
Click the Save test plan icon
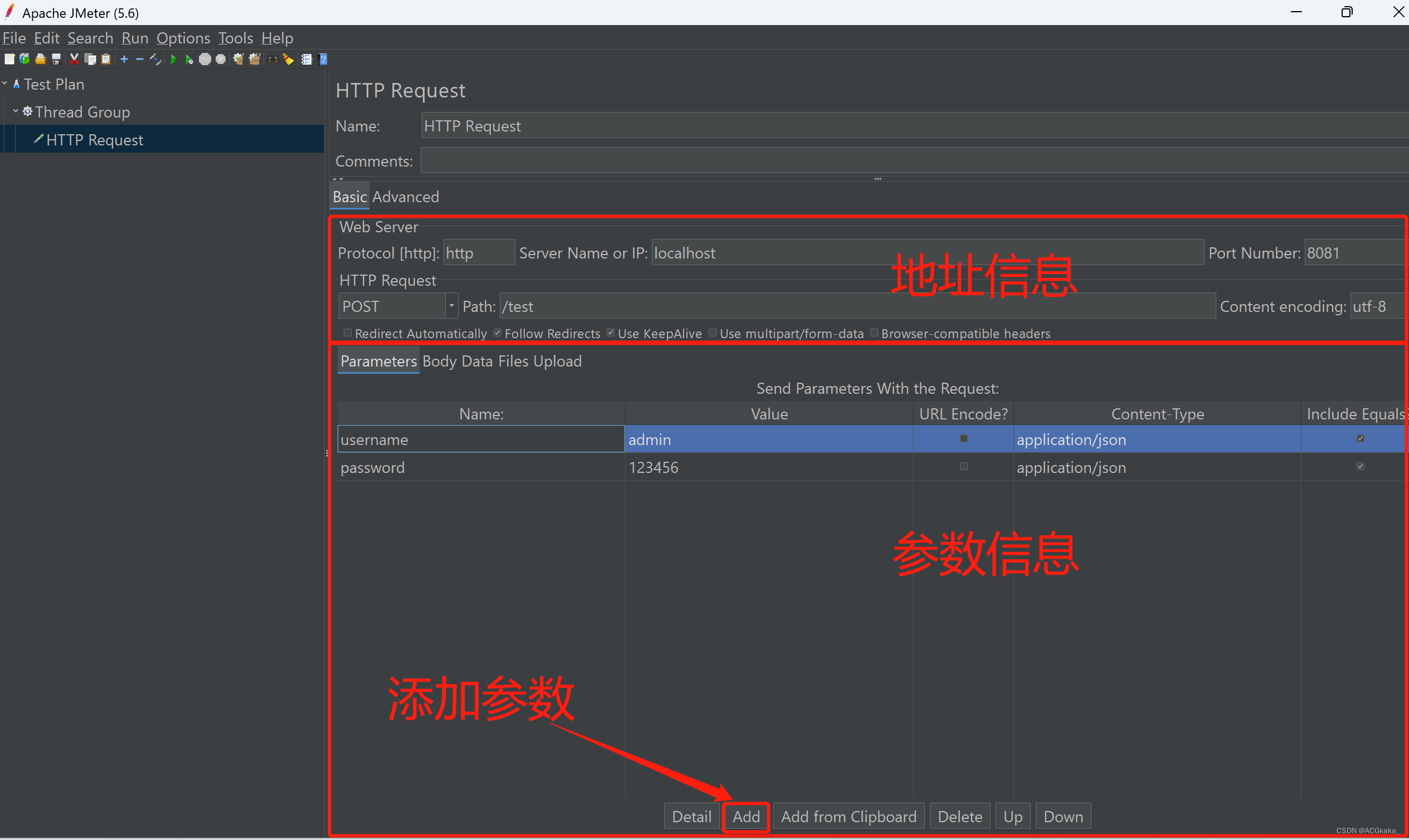tap(55, 60)
